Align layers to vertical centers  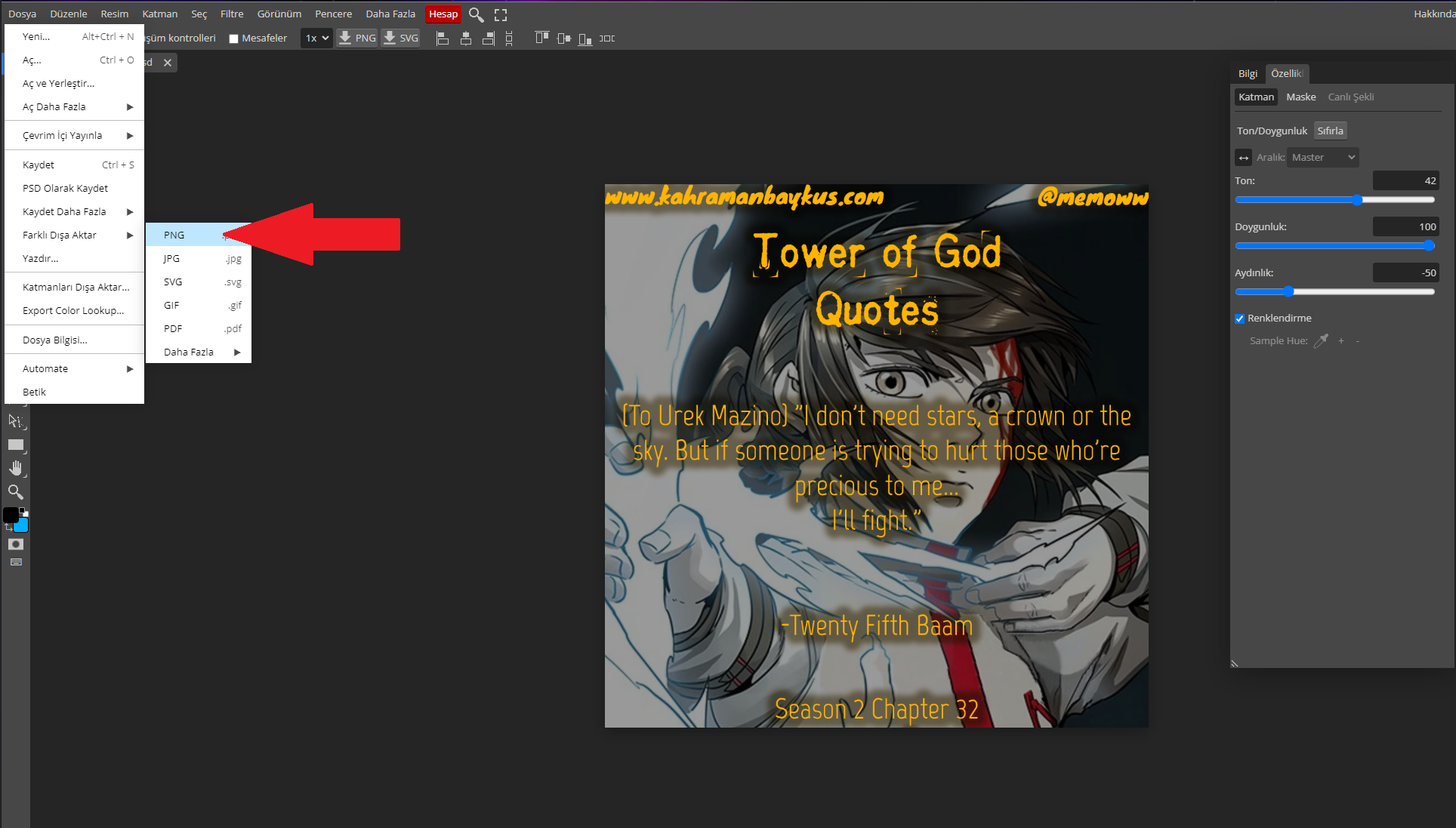click(x=563, y=38)
